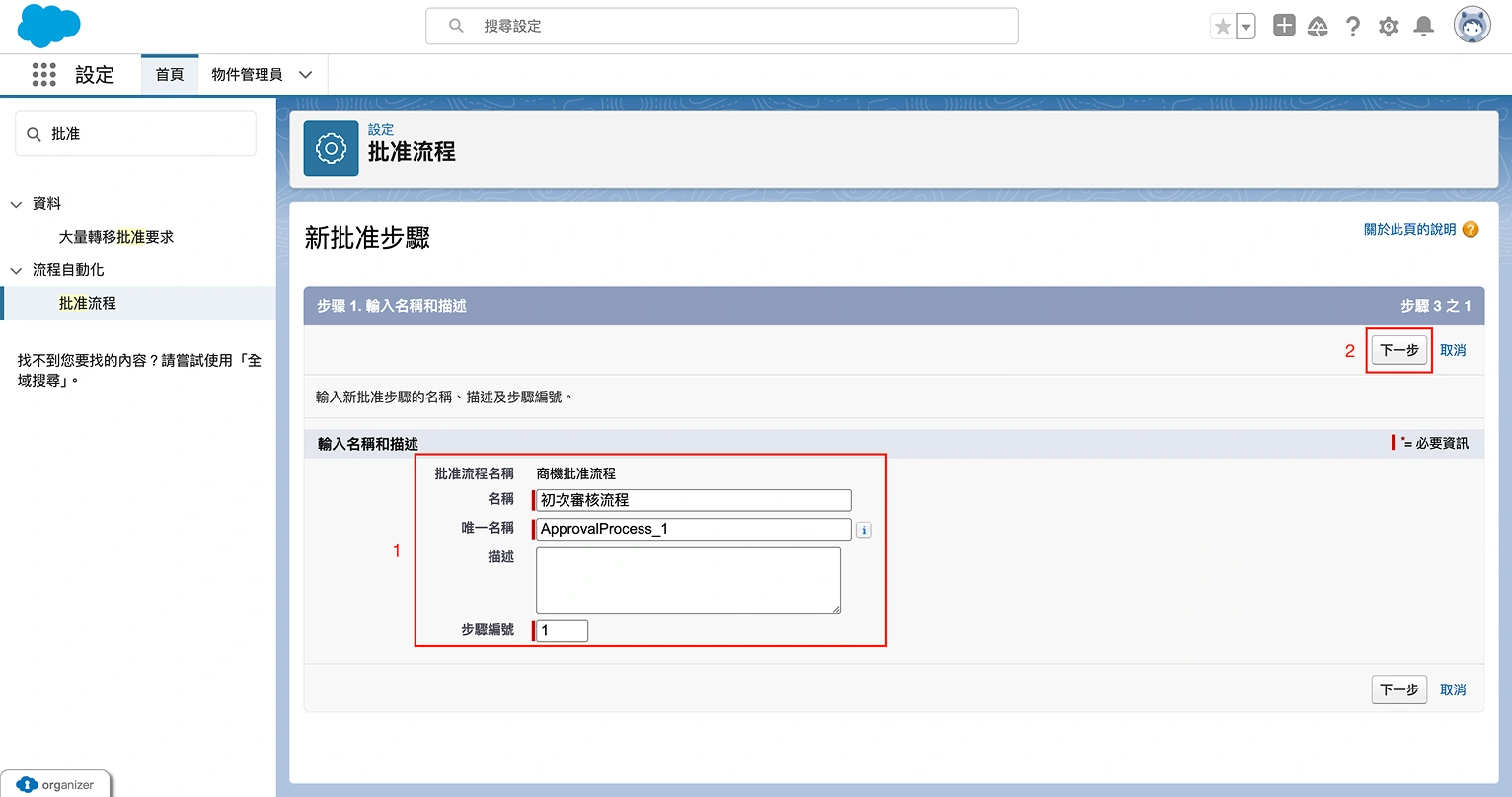Open the global actions plus icon
This screenshot has width=1512, height=797.
click(x=1283, y=26)
